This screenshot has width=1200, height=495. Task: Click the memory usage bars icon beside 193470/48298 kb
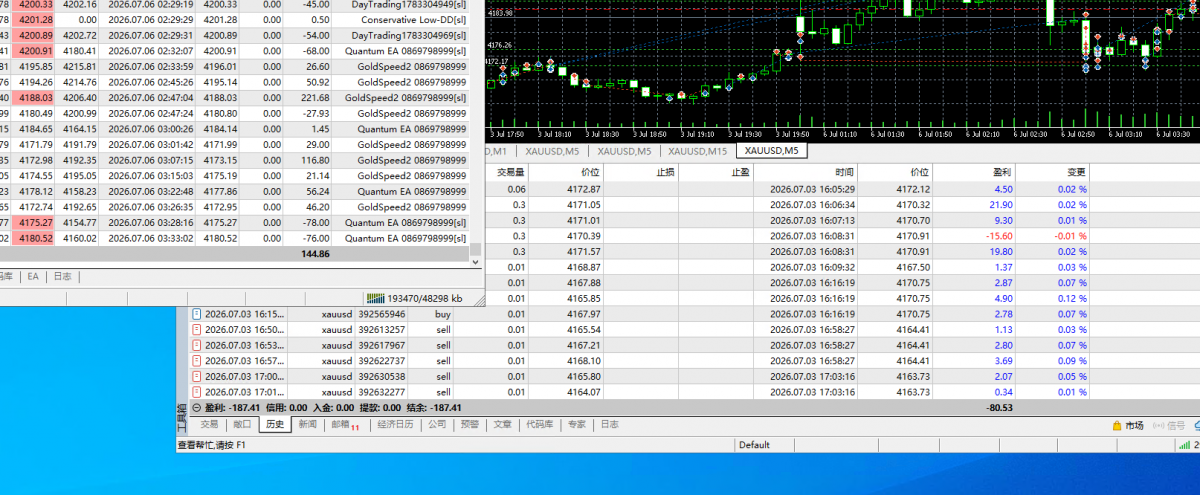[x=375, y=298]
